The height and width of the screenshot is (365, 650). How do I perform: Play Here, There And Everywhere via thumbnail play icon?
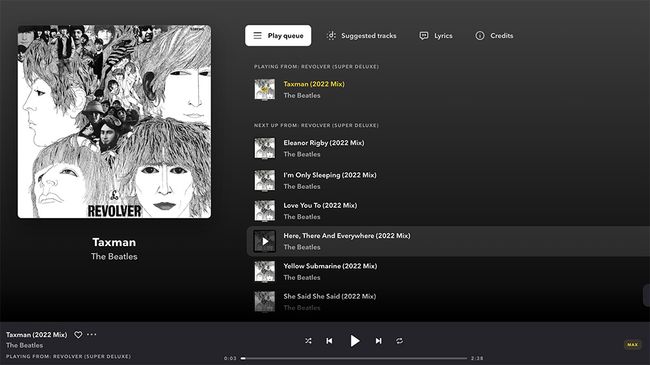point(264,241)
